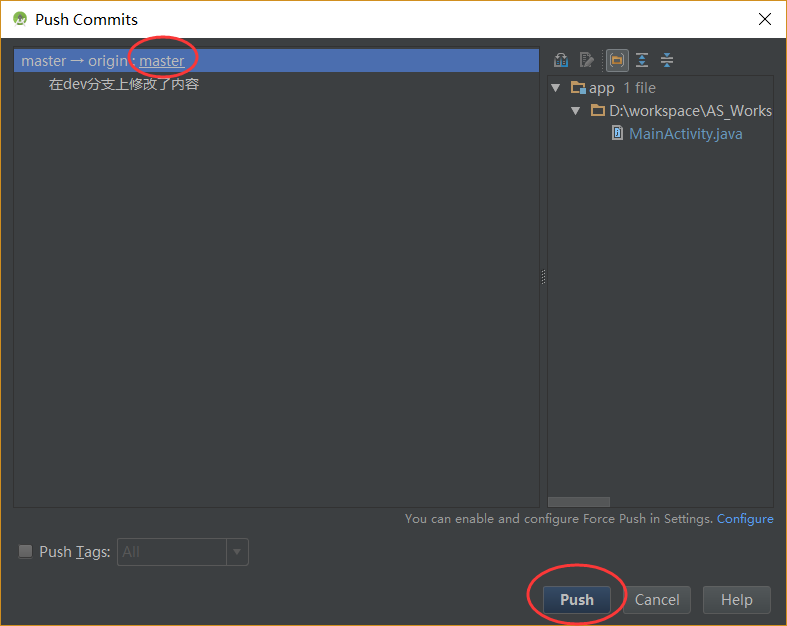
Task: Click the Expand All toolbar icon
Action: pos(642,60)
